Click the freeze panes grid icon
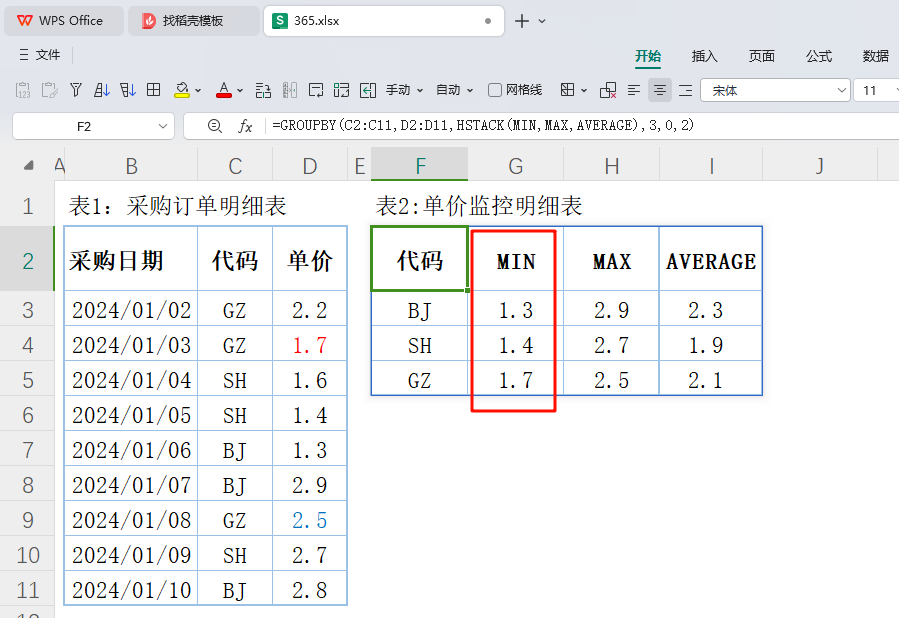This screenshot has width=899, height=618. coord(154,90)
